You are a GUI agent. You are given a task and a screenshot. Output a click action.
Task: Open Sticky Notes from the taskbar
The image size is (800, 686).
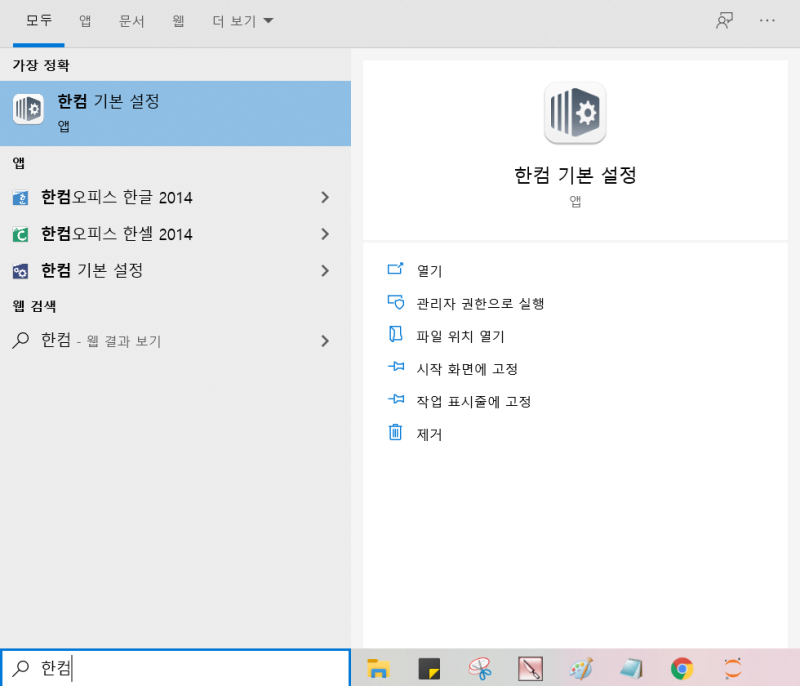[429, 668]
